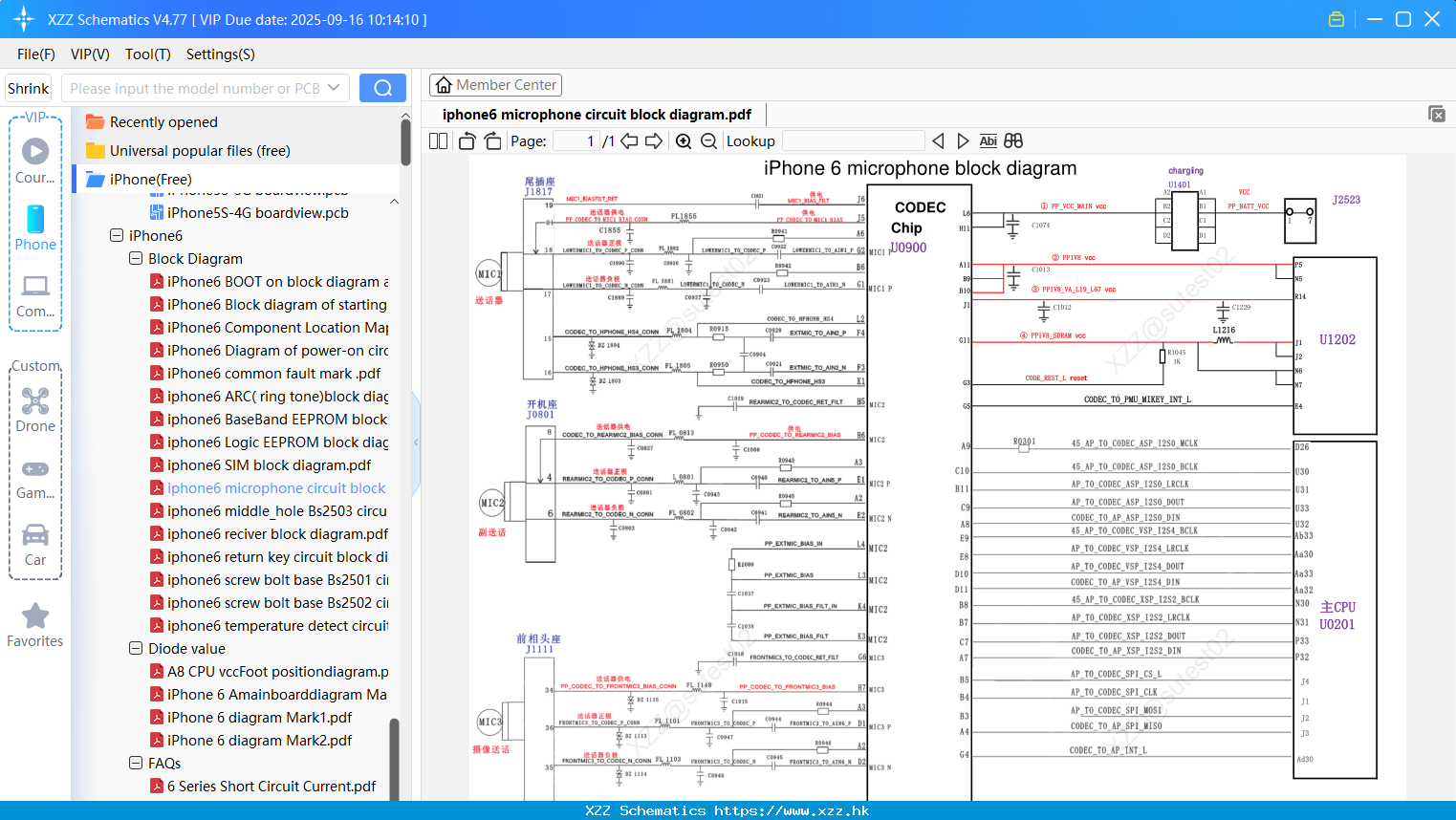This screenshot has height=820, width=1456.
Task: Collapse the Block Diagram folder
Action: click(x=136, y=258)
